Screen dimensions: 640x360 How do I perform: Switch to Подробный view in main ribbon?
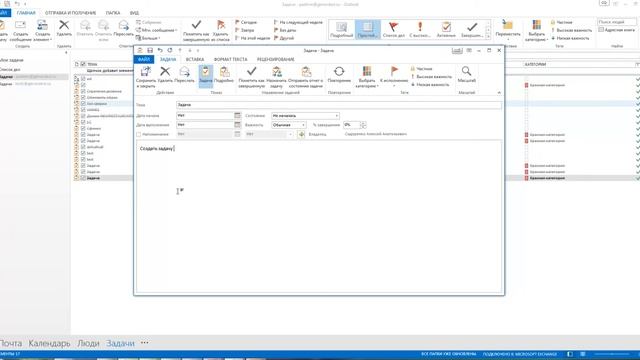(341, 29)
